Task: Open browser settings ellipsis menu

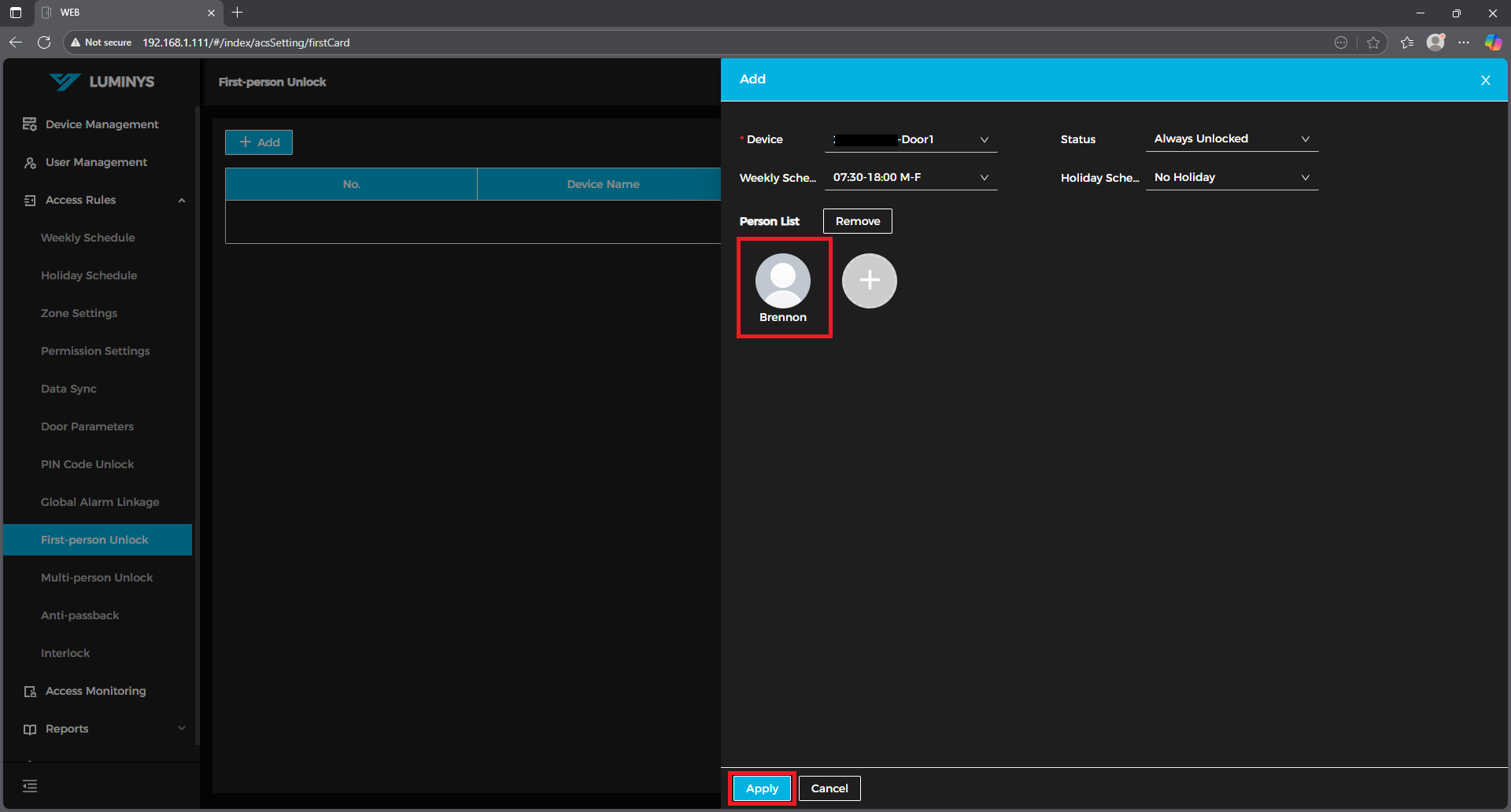Action: [1464, 42]
